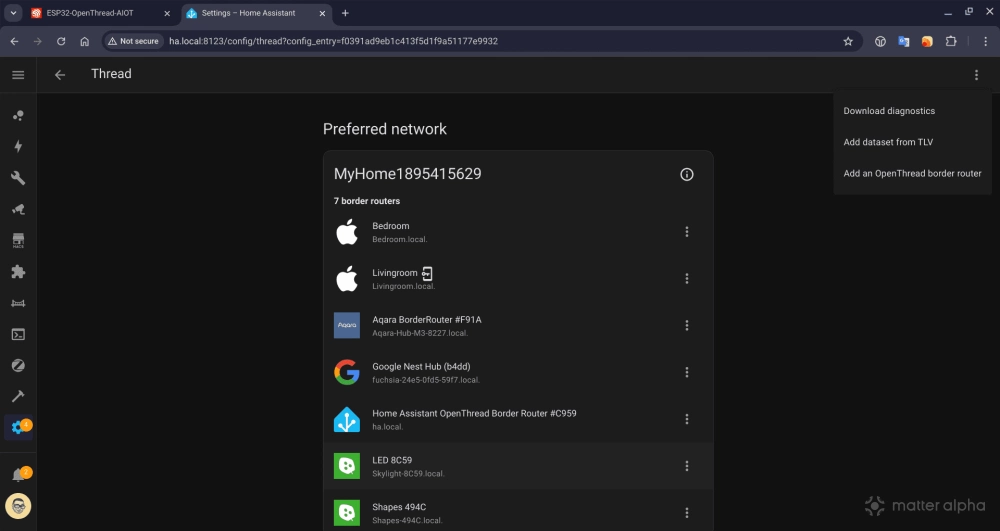Go back using the Thread page arrow

point(60,75)
